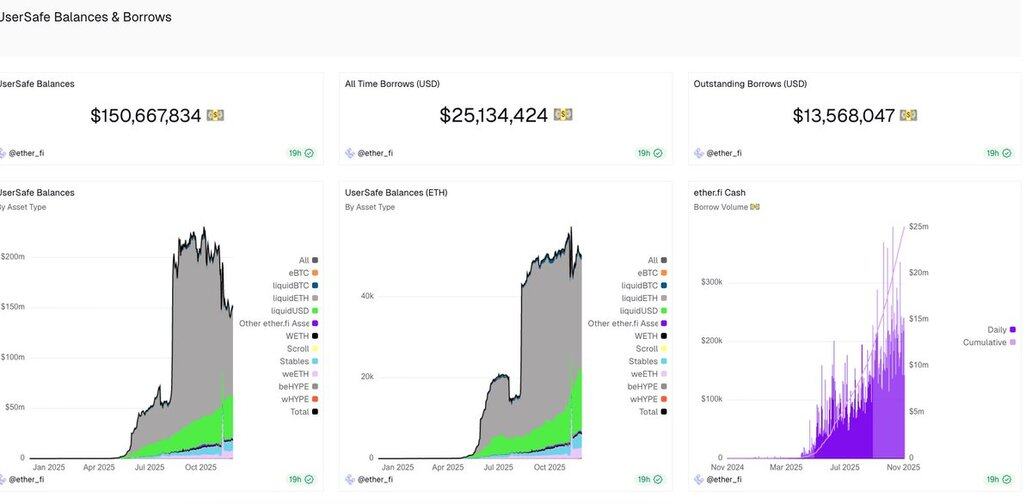Click the money emoji beside $25,134,424

563,116
